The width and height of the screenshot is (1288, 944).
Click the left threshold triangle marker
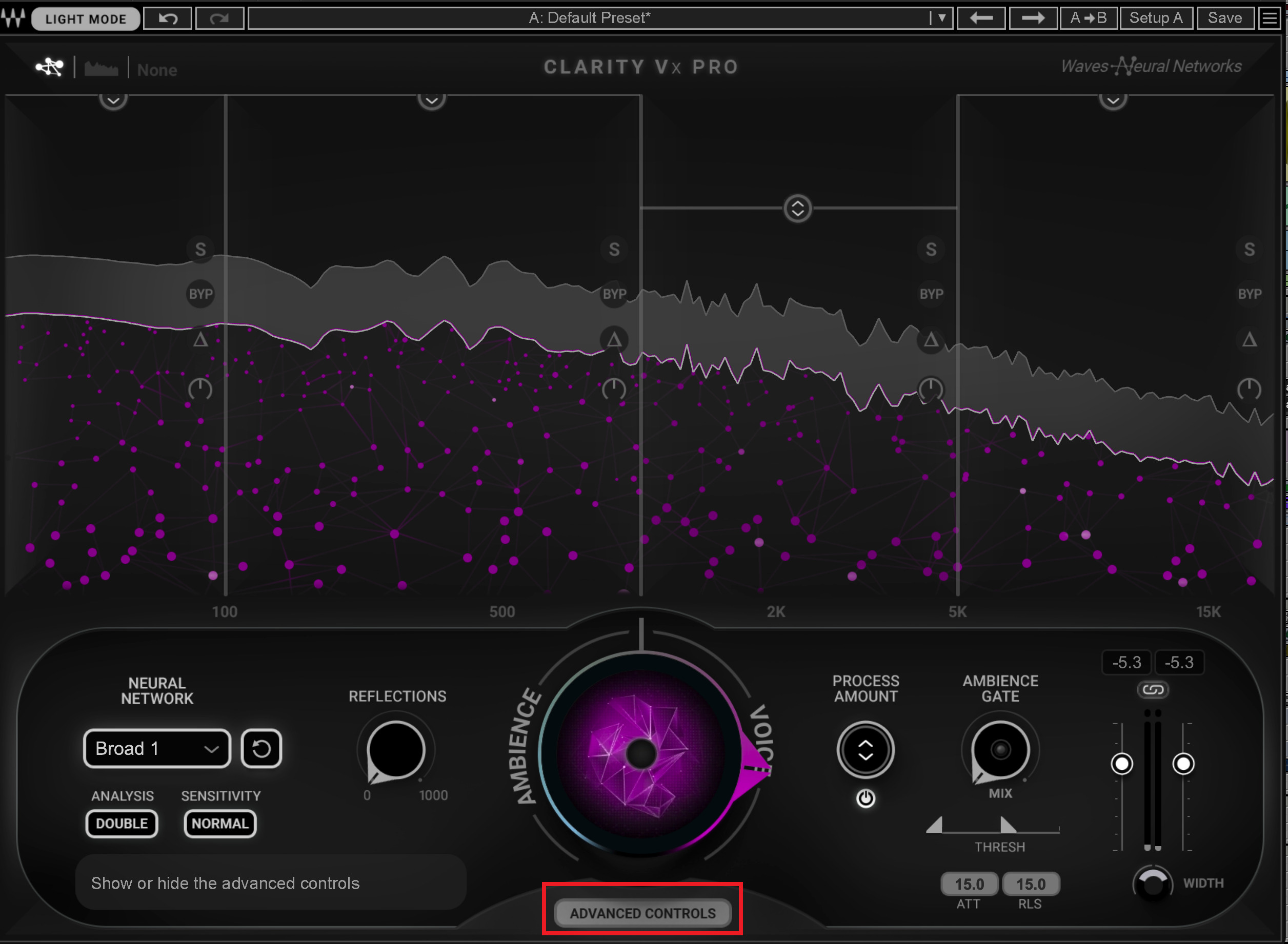(934, 825)
